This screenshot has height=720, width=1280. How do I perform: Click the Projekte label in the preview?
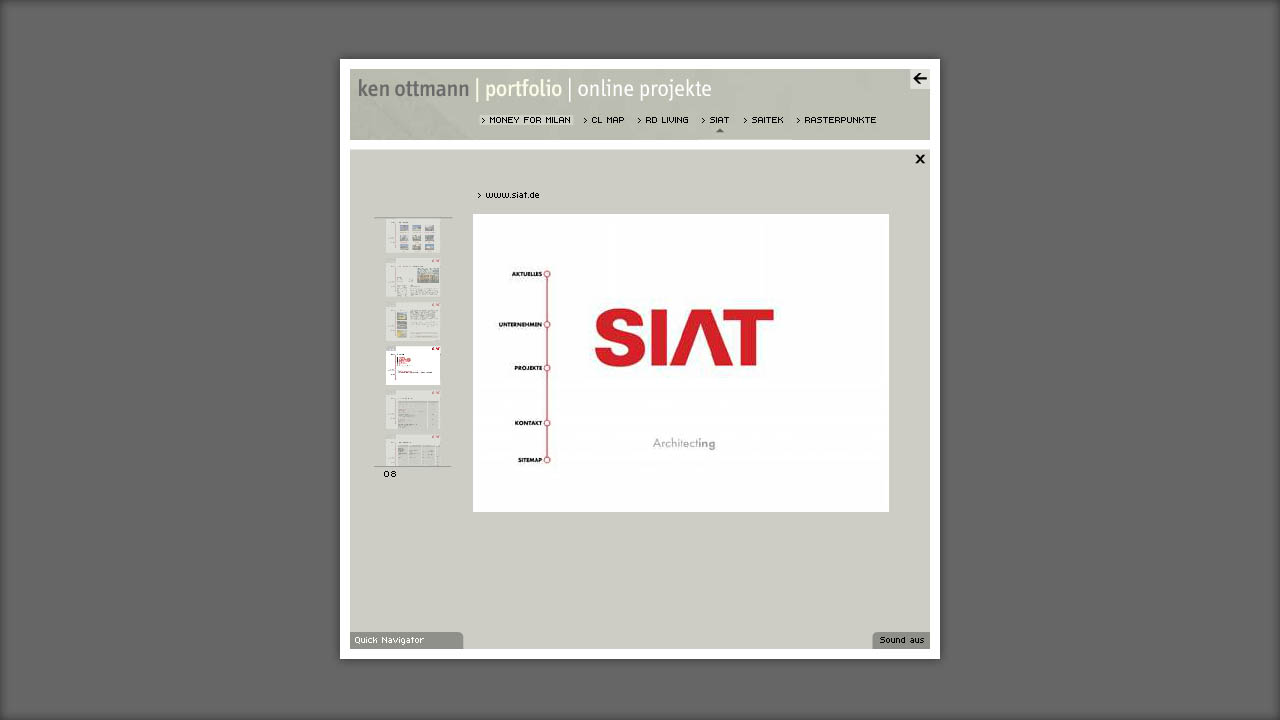coord(528,368)
